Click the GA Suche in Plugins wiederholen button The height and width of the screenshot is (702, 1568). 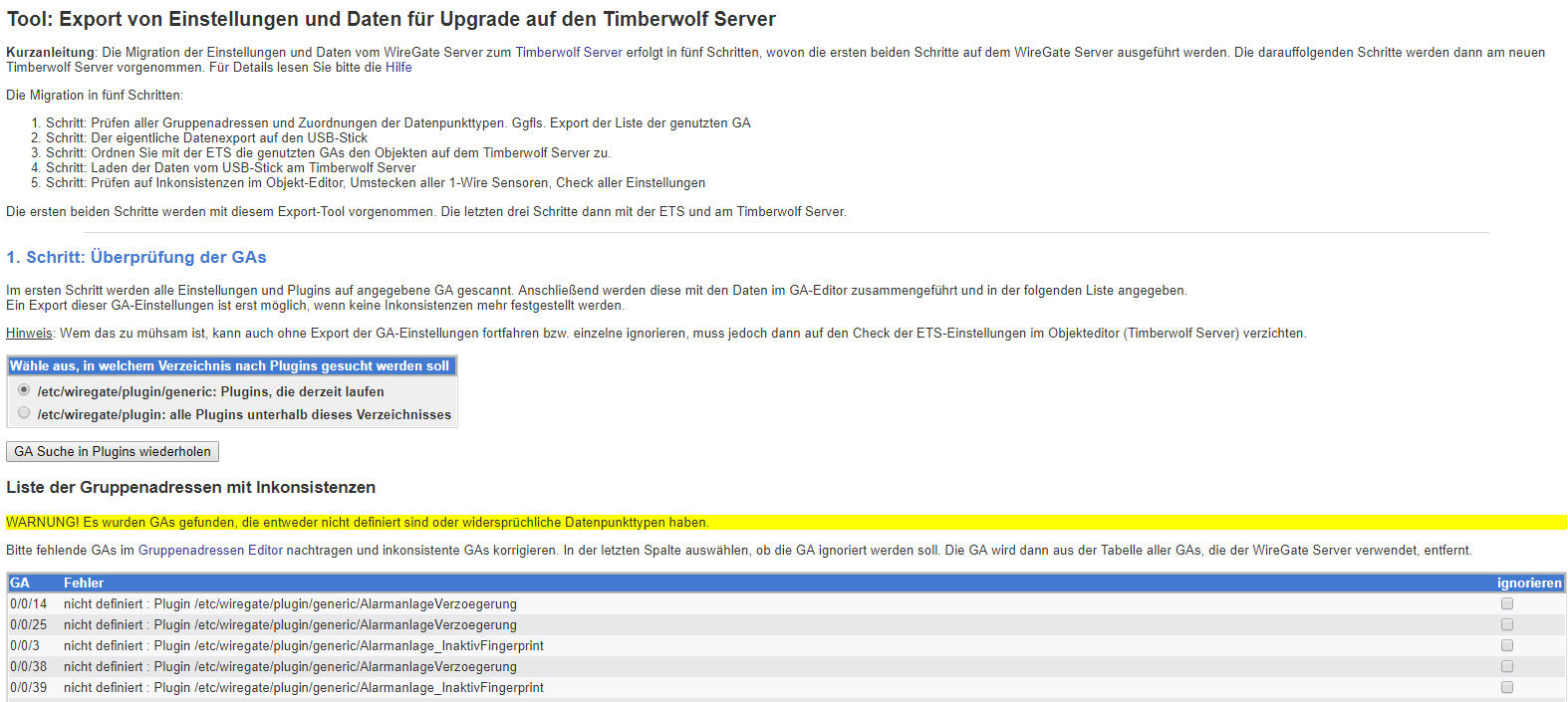coord(113,452)
